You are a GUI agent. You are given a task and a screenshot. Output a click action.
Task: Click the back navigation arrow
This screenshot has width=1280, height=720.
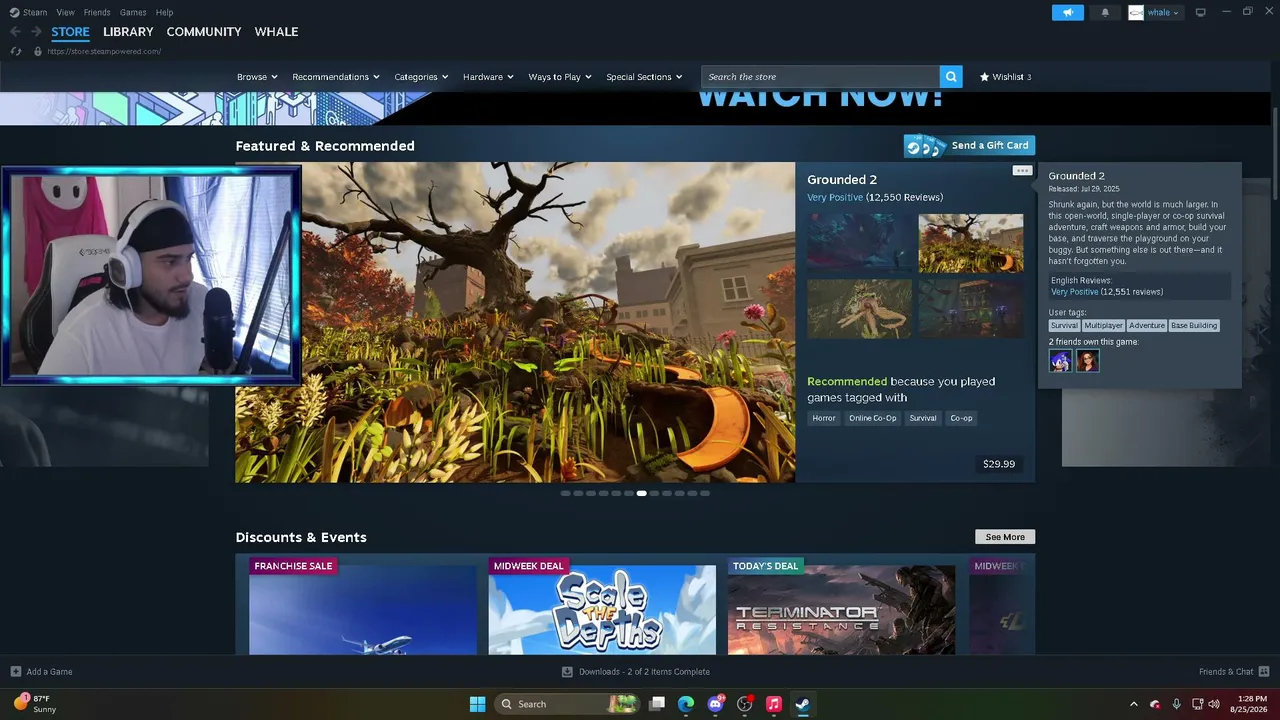coord(15,32)
